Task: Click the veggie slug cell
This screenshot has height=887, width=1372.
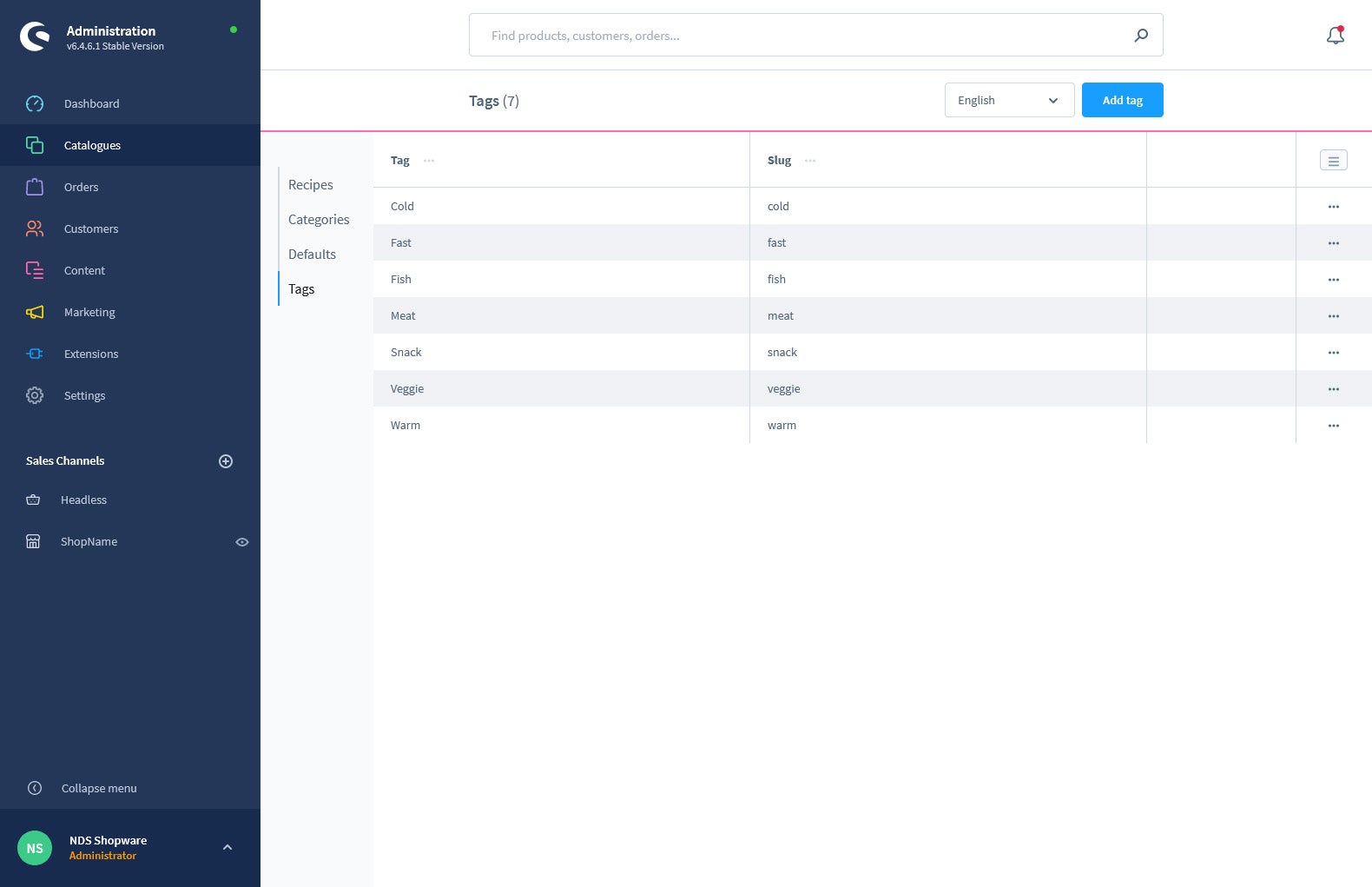Action: point(948,388)
